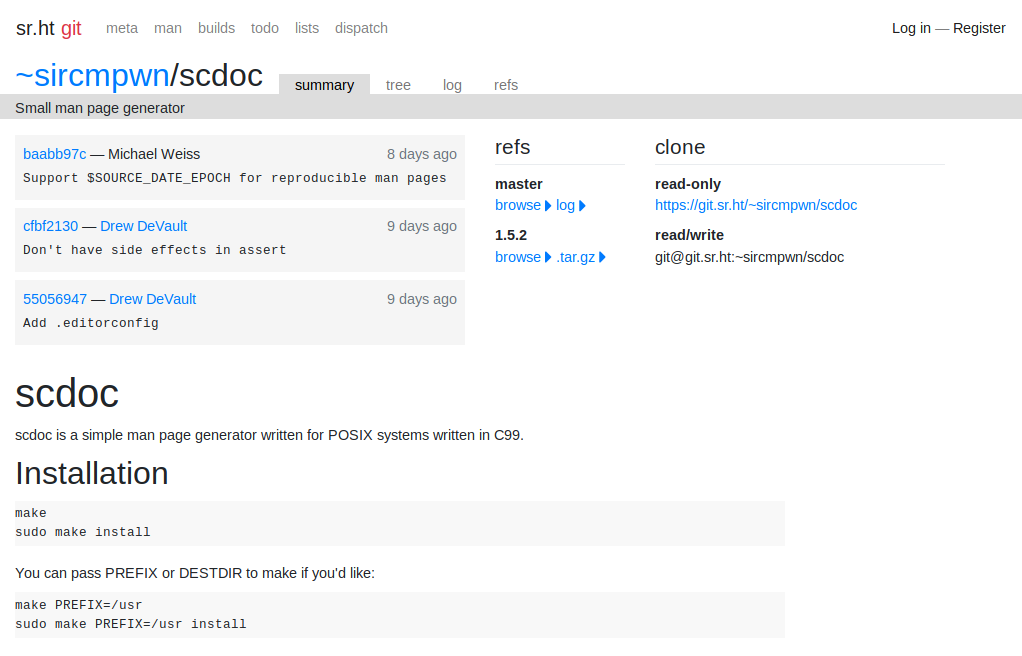Click the Log in link
1022x656 pixels.
tap(911, 28)
